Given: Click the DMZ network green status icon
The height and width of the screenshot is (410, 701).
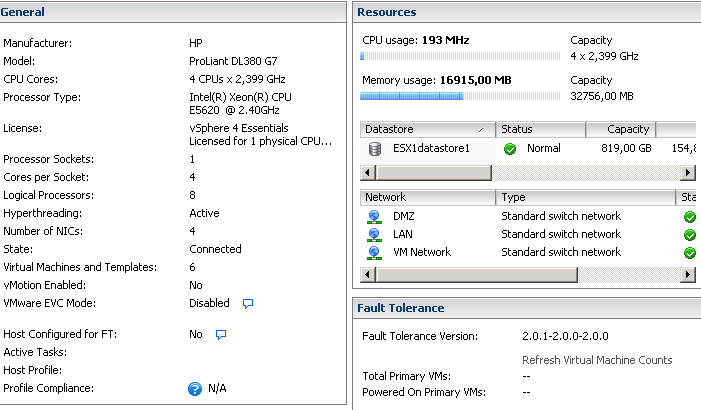Looking at the screenshot, I should click(x=689, y=216).
